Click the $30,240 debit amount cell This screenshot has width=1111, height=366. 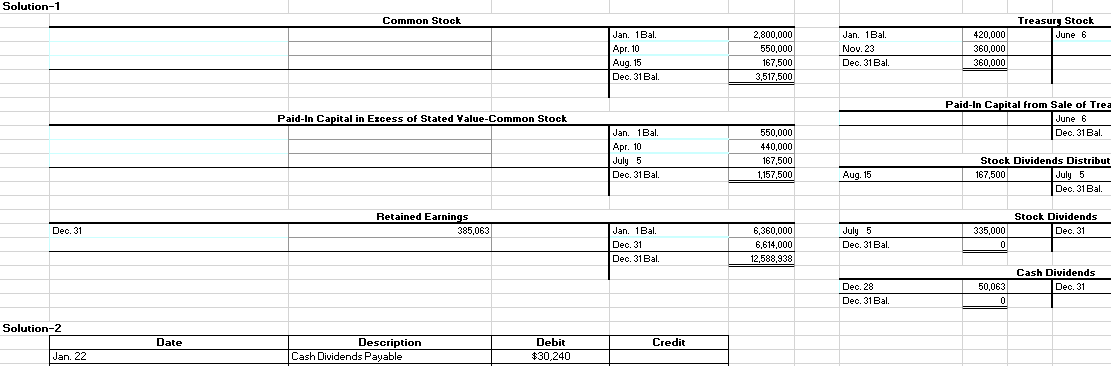(x=551, y=356)
